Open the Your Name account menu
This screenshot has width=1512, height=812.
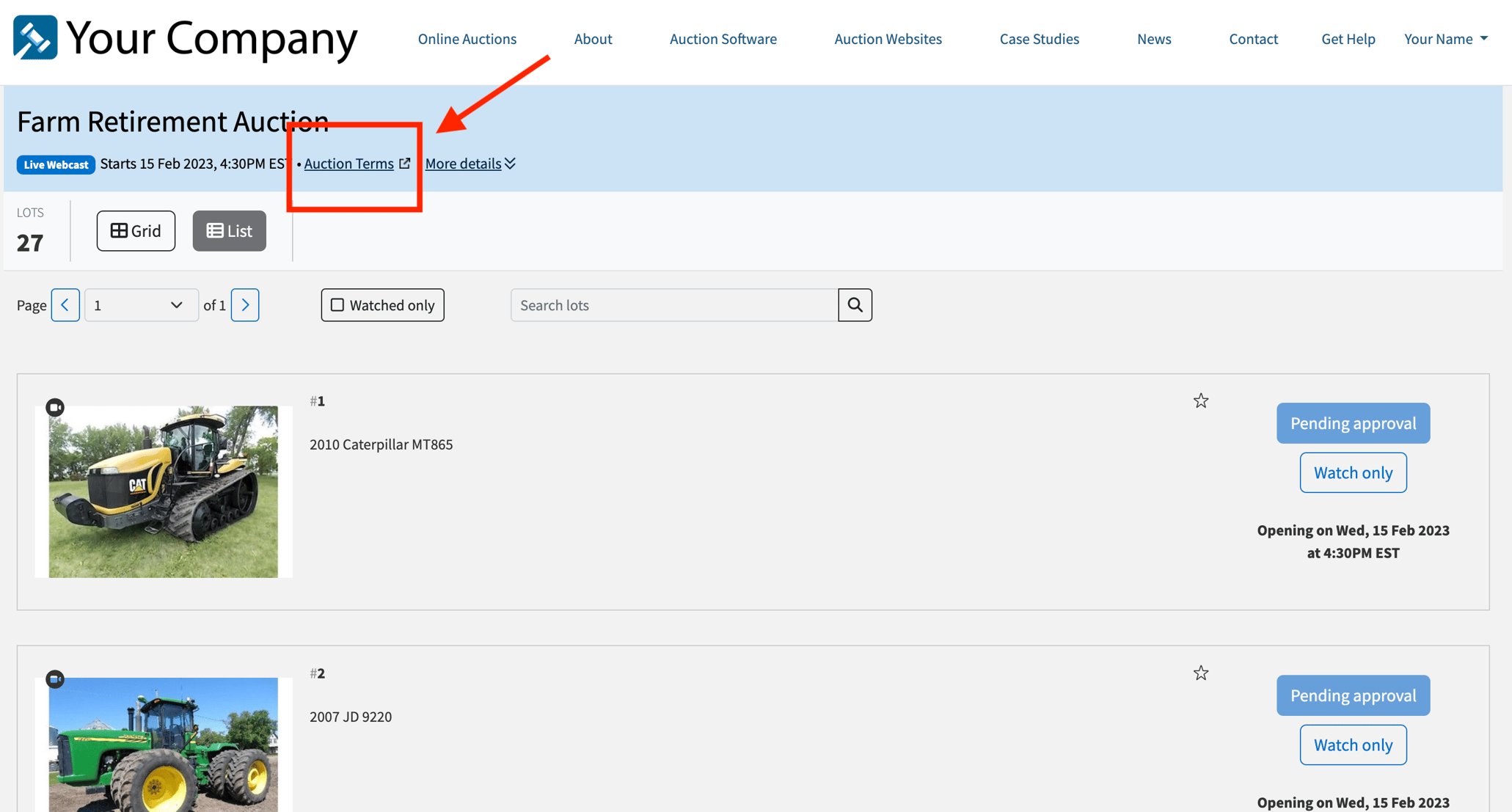[1445, 39]
